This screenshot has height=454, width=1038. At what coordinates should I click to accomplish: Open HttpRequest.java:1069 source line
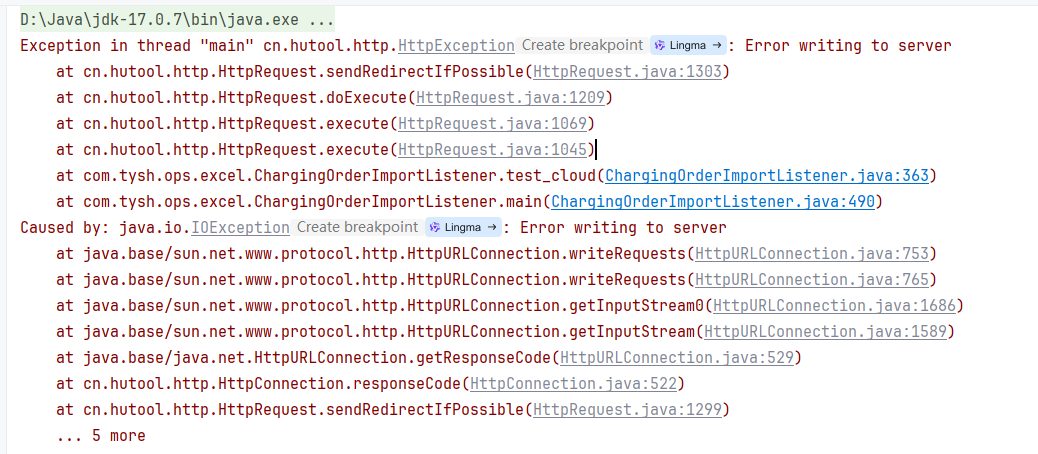point(495,123)
